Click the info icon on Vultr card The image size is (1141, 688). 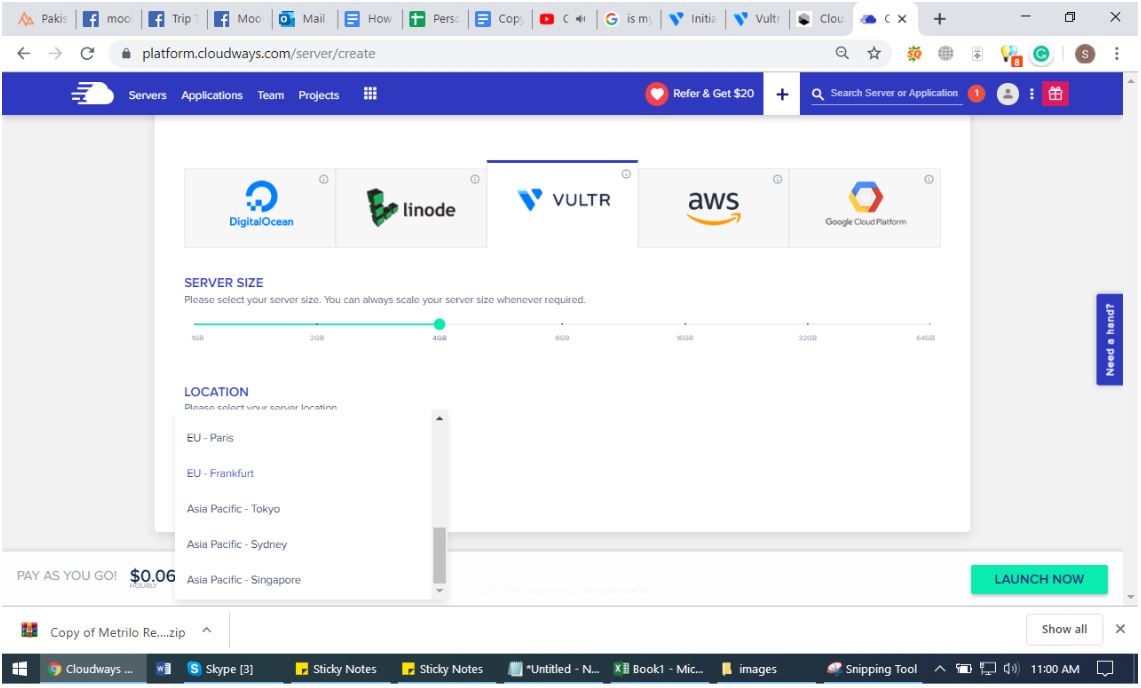[x=626, y=174]
